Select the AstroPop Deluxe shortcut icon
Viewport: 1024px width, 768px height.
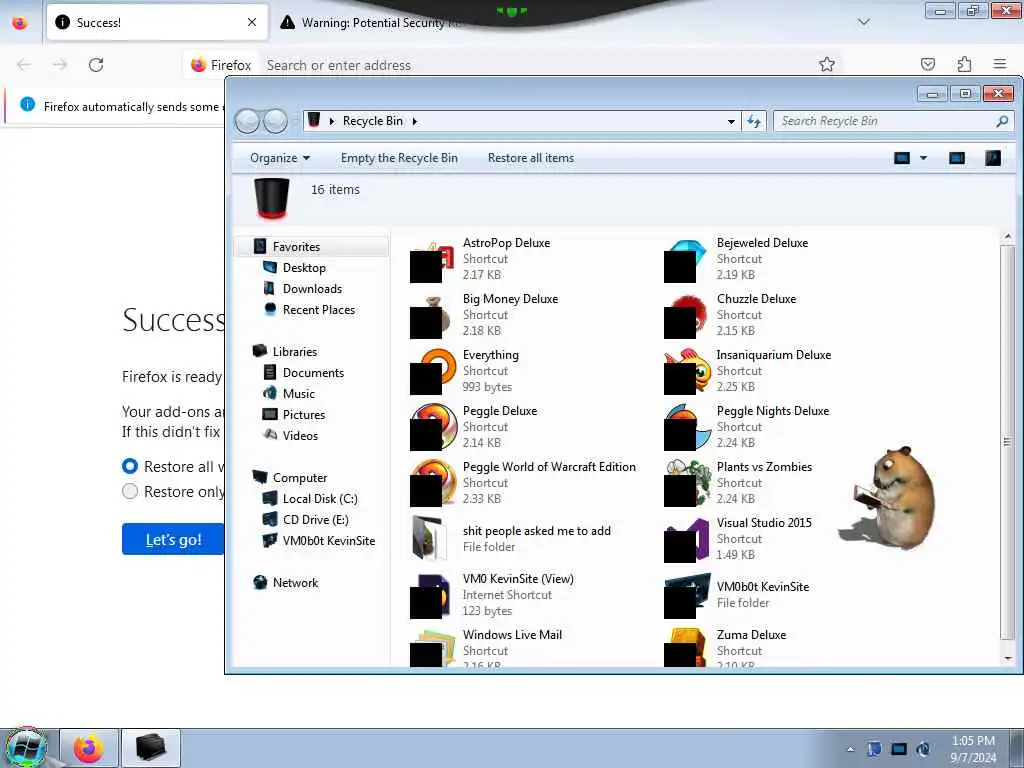pyautogui.click(x=432, y=261)
